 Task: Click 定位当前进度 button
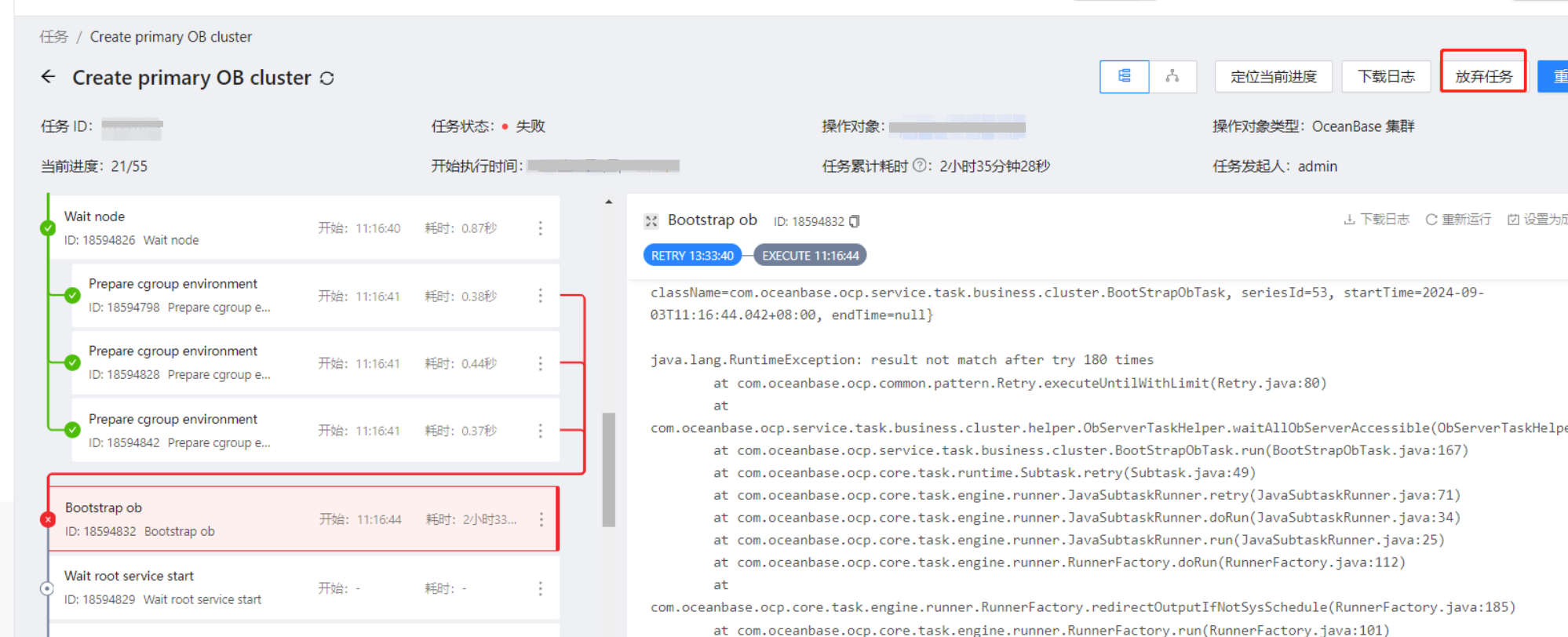[1274, 77]
